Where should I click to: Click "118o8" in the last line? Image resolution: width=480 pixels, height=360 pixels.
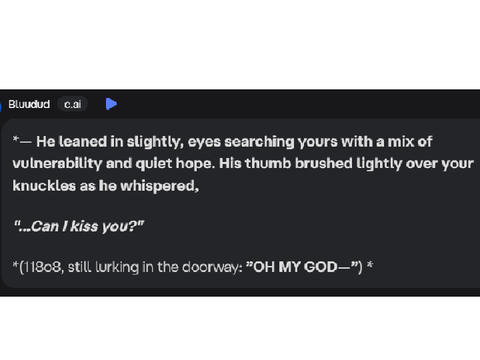[x=43, y=267]
